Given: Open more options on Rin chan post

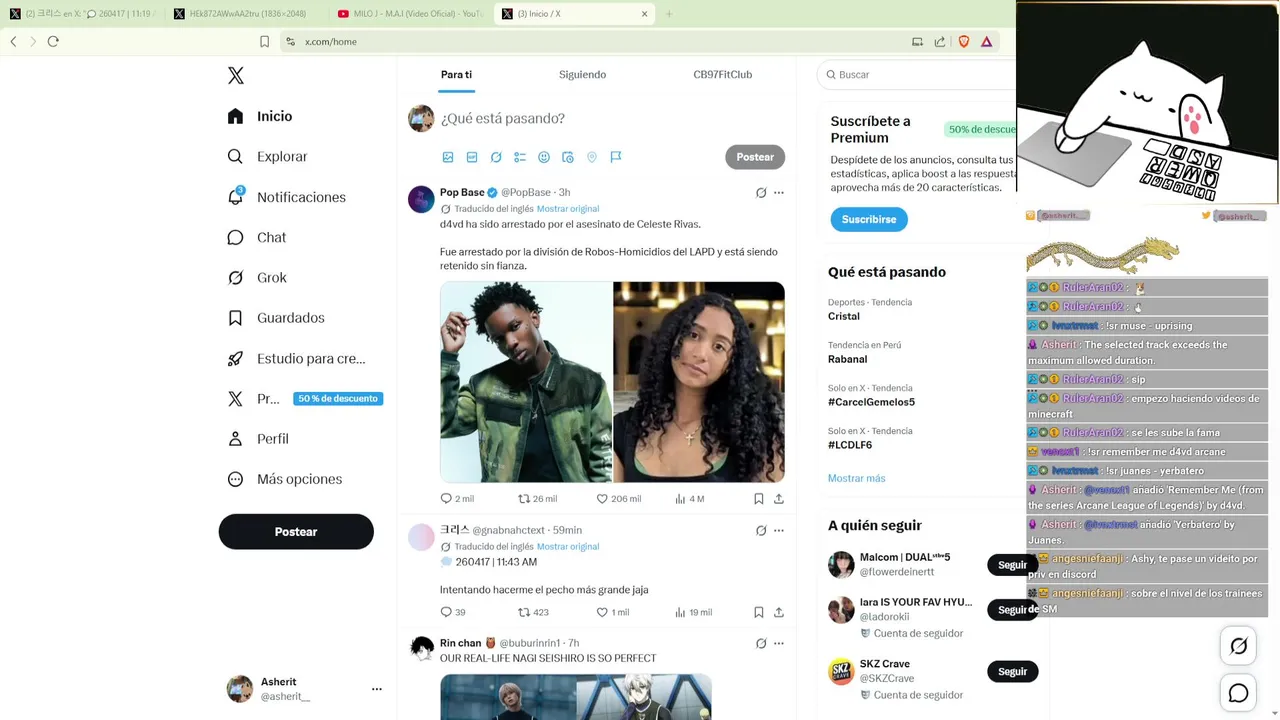Looking at the screenshot, I should [x=779, y=644].
